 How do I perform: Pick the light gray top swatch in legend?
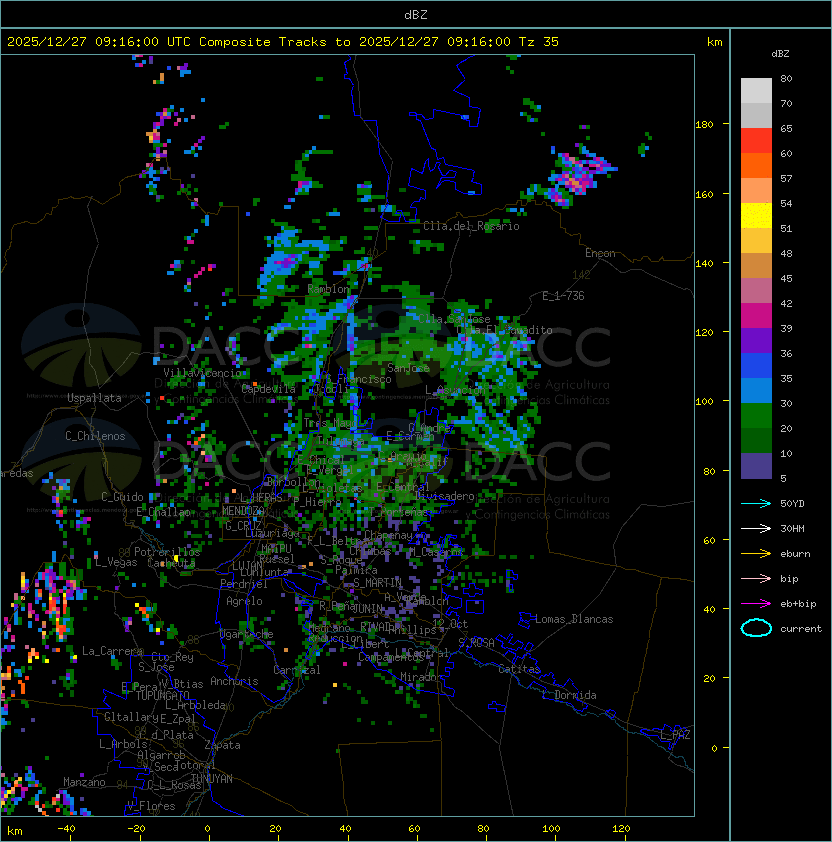[x=756, y=91]
